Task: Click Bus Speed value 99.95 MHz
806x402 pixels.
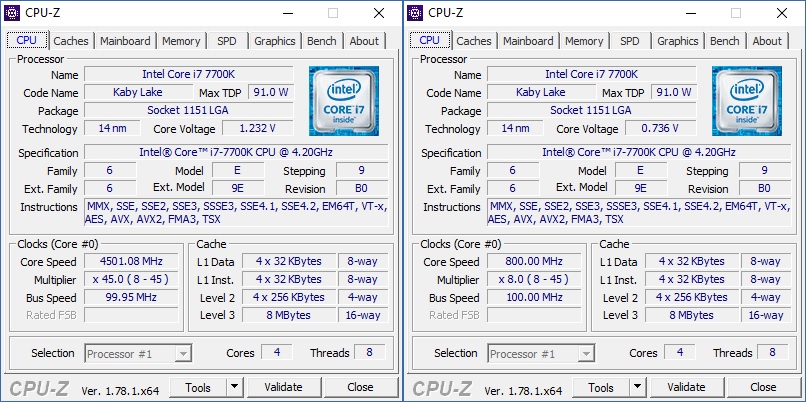Action: [x=131, y=298]
